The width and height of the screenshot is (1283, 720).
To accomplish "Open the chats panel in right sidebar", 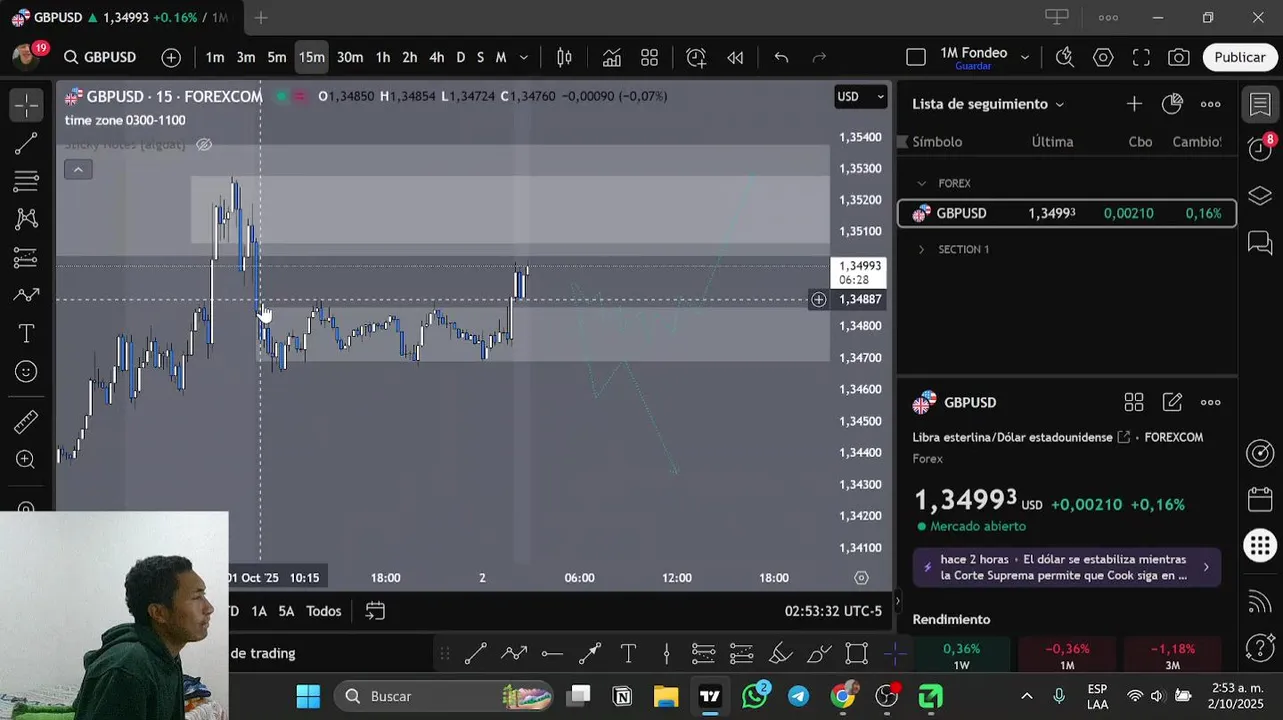I will 1260,242.
